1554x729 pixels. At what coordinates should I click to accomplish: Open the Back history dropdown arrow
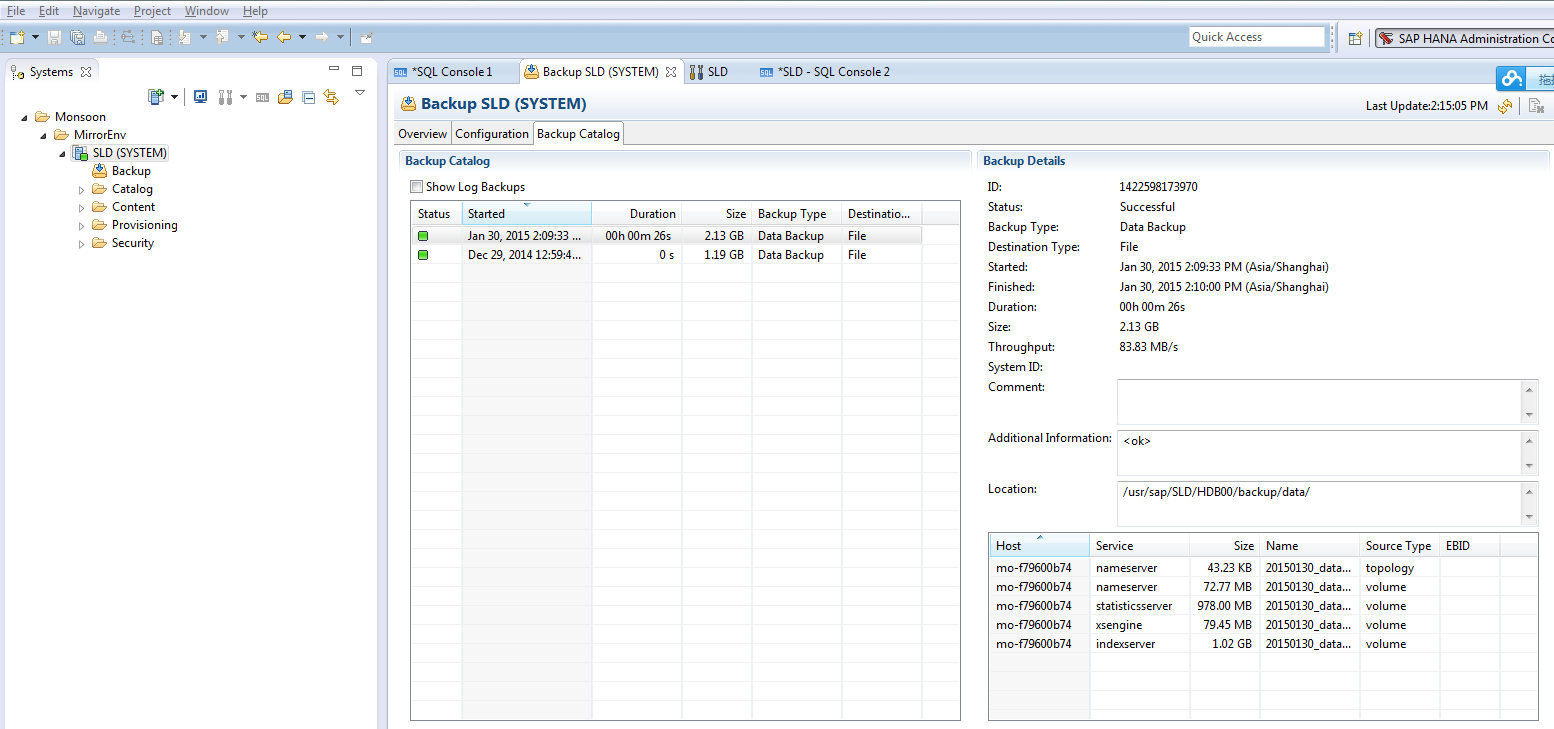pyautogui.click(x=302, y=37)
